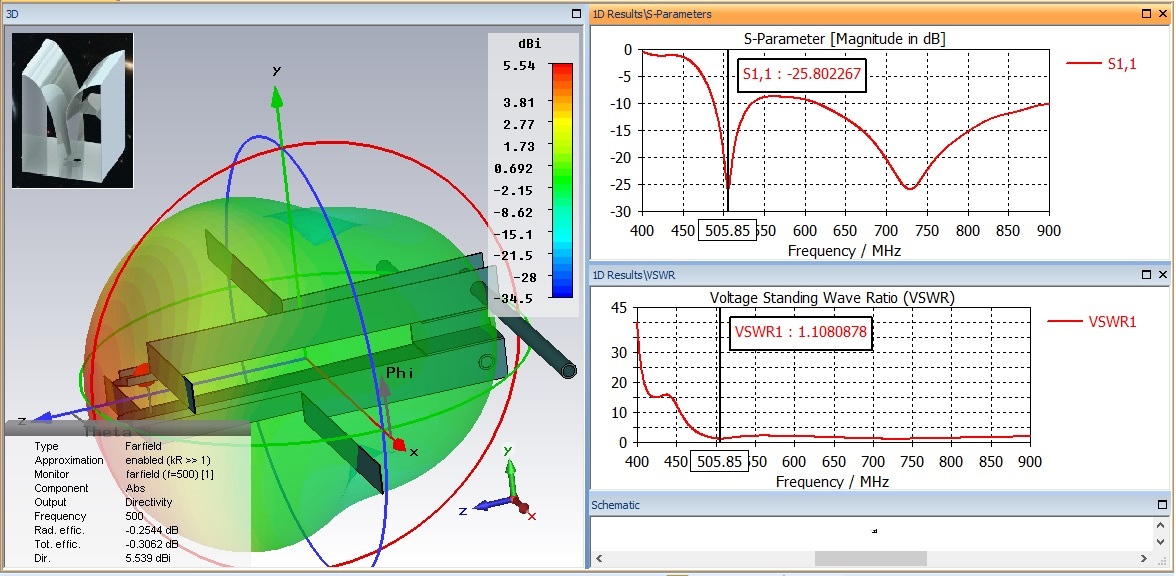
Task: Close the S-Parameters results panel
Action: (1163, 14)
